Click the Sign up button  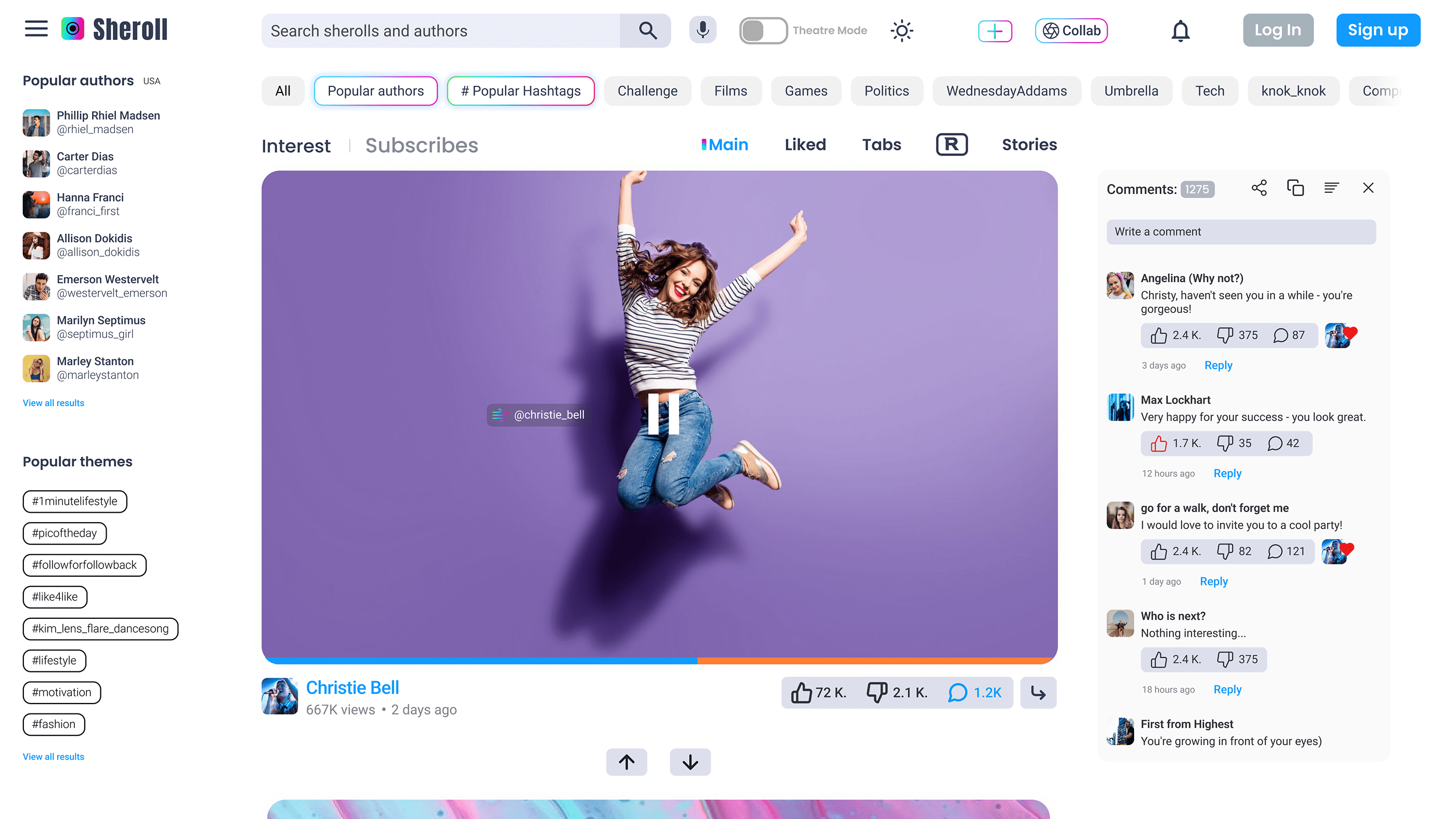pyautogui.click(x=1377, y=31)
